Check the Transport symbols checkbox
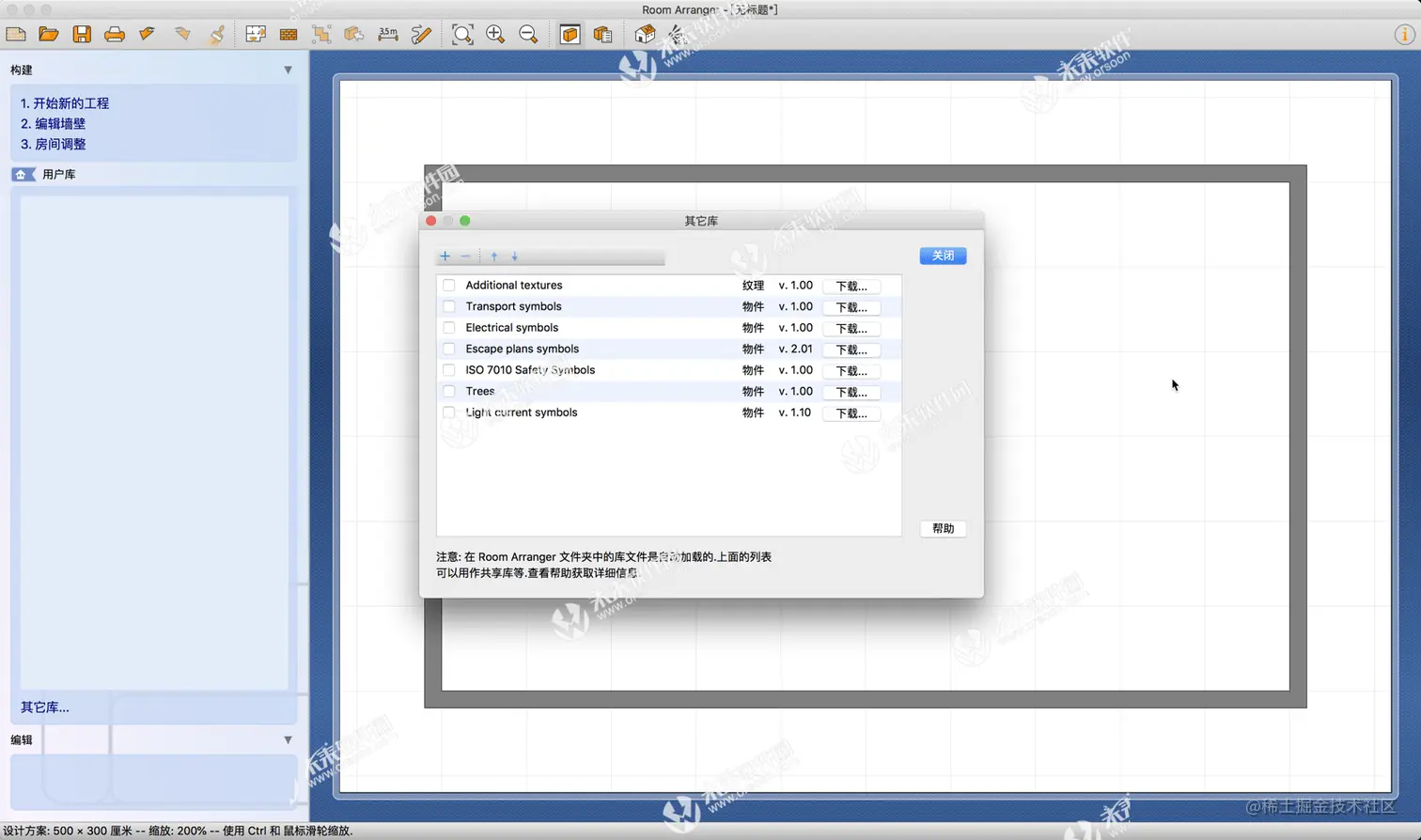1421x840 pixels. point(449,306)
